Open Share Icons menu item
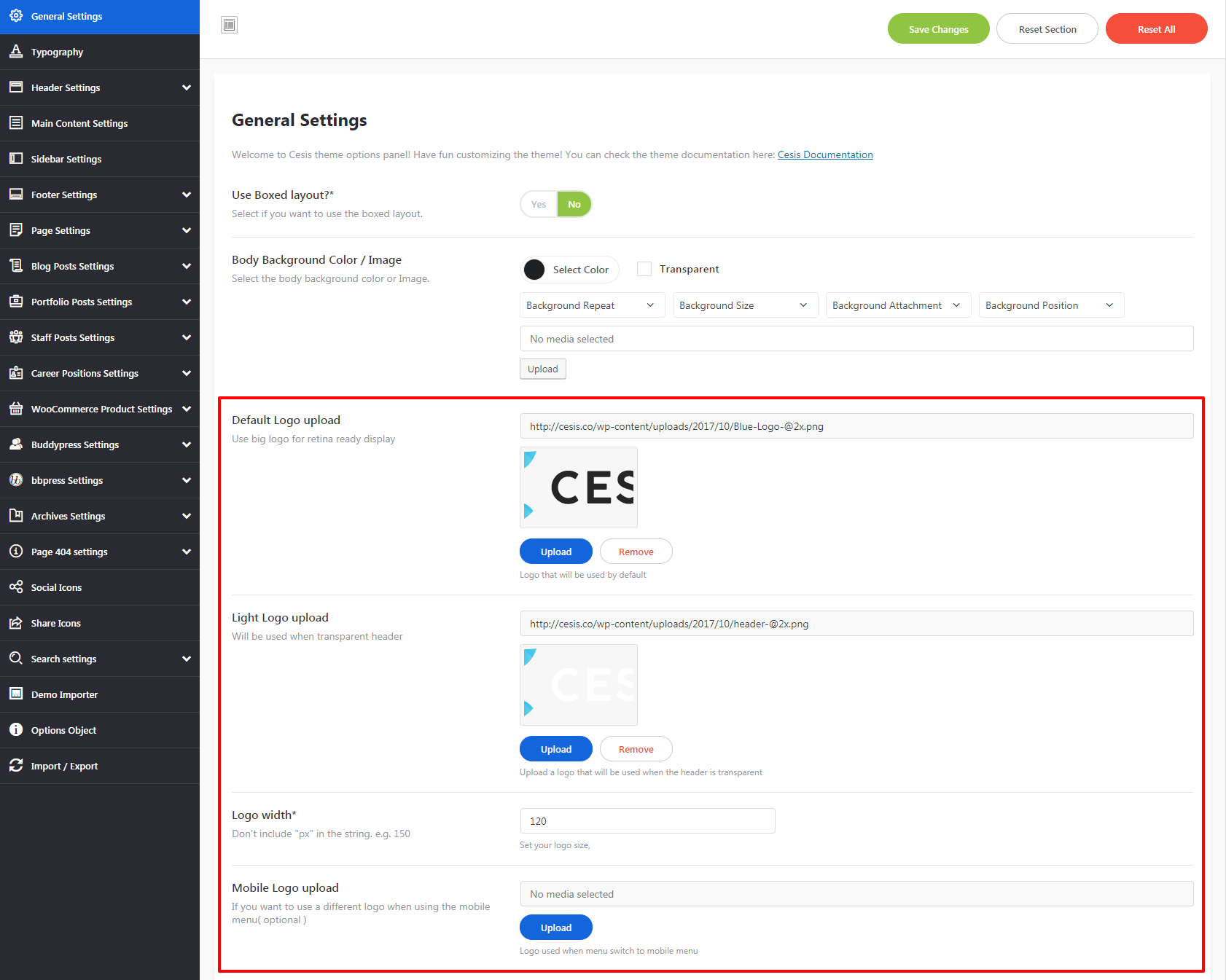Screen dimensions: 1226x980 56,623
